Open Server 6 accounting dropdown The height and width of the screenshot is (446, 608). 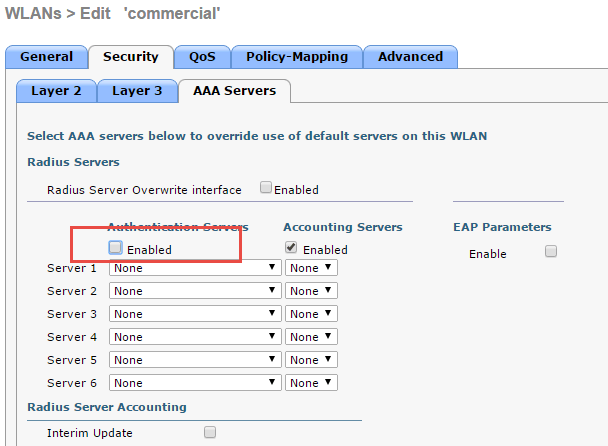(311, 382)
